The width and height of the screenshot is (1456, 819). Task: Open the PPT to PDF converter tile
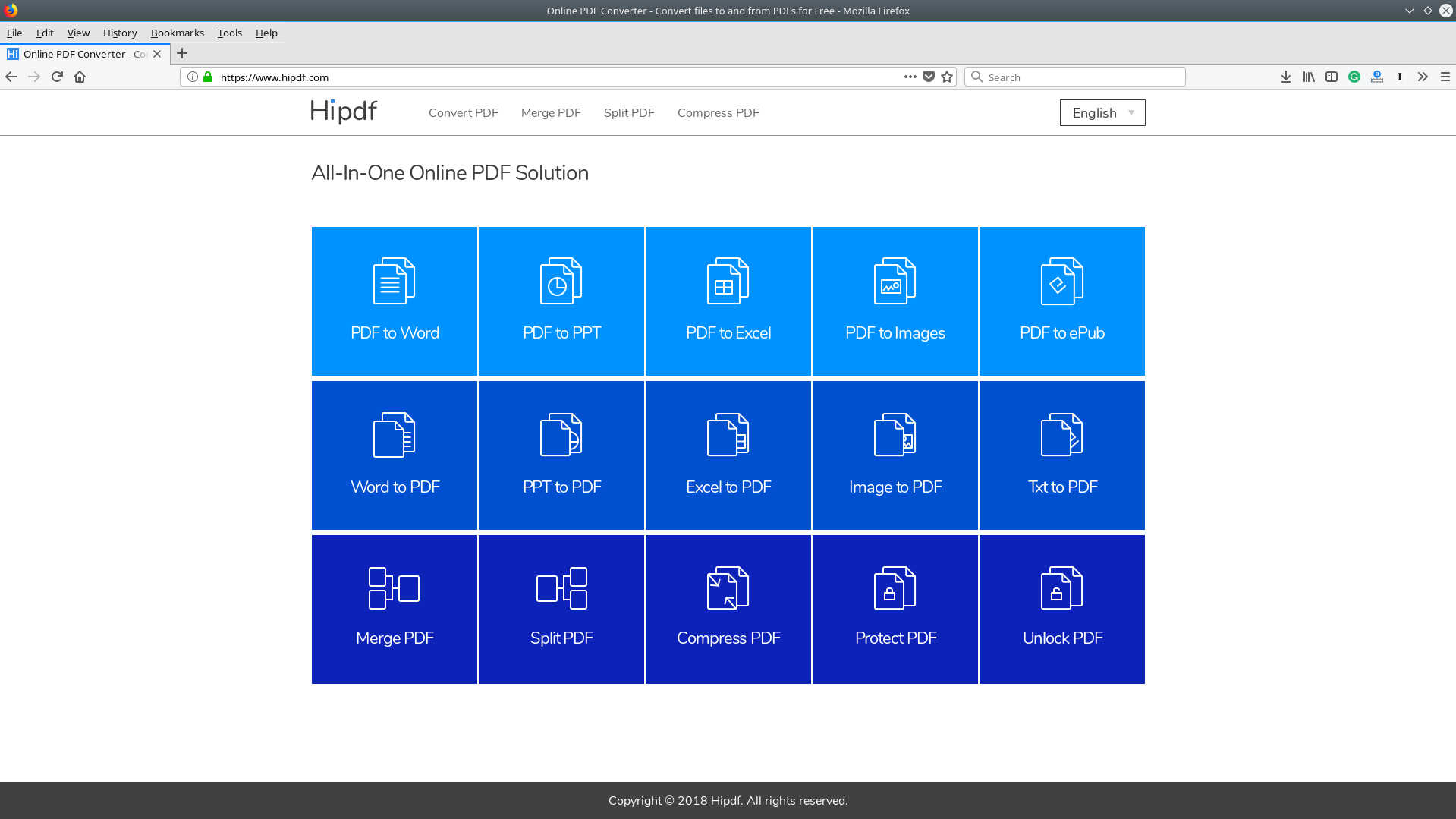point(561,455)
